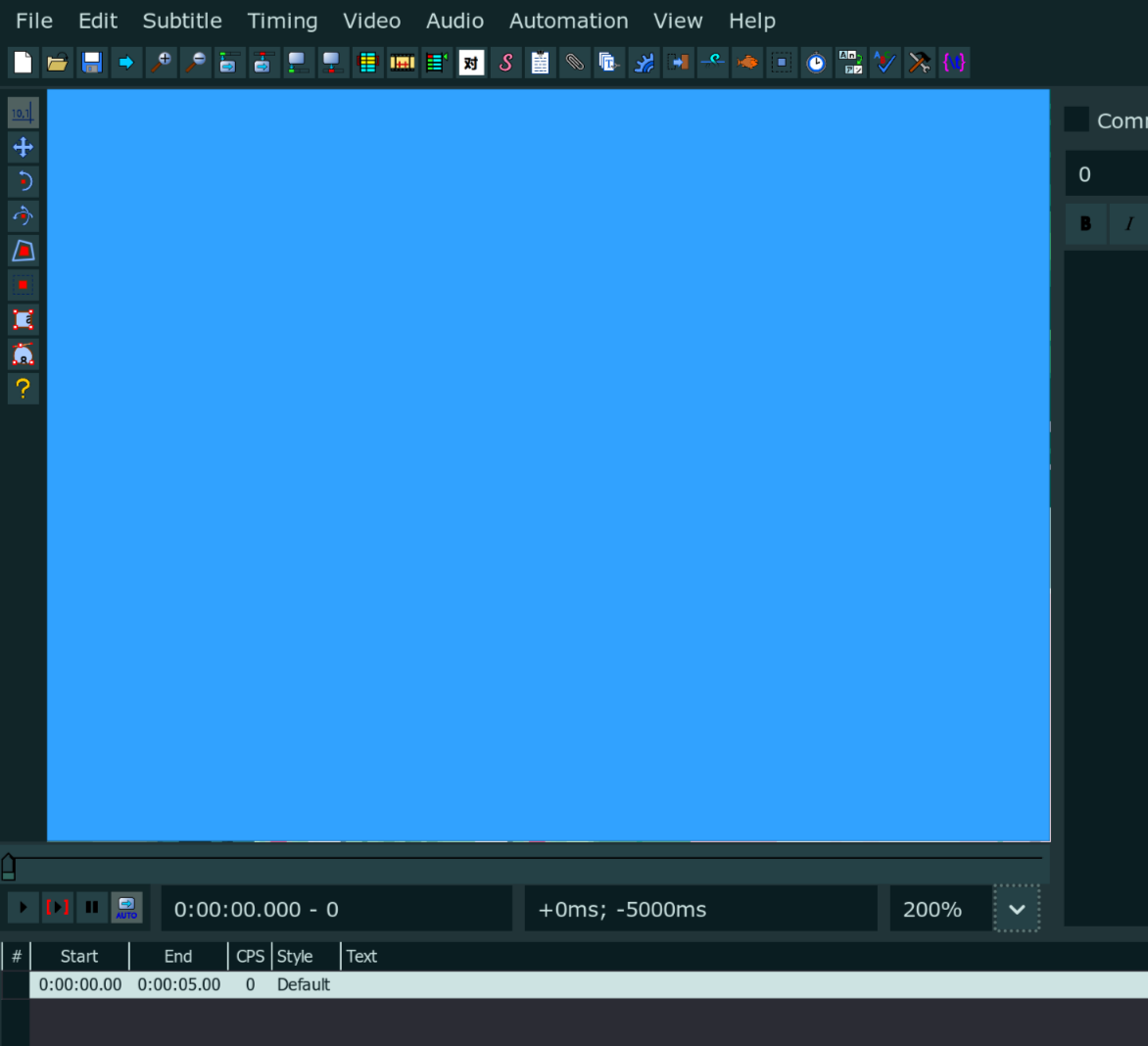Click the Jump To arrow icon
The image size is (1148, 1046).
[x=126, y=63]
